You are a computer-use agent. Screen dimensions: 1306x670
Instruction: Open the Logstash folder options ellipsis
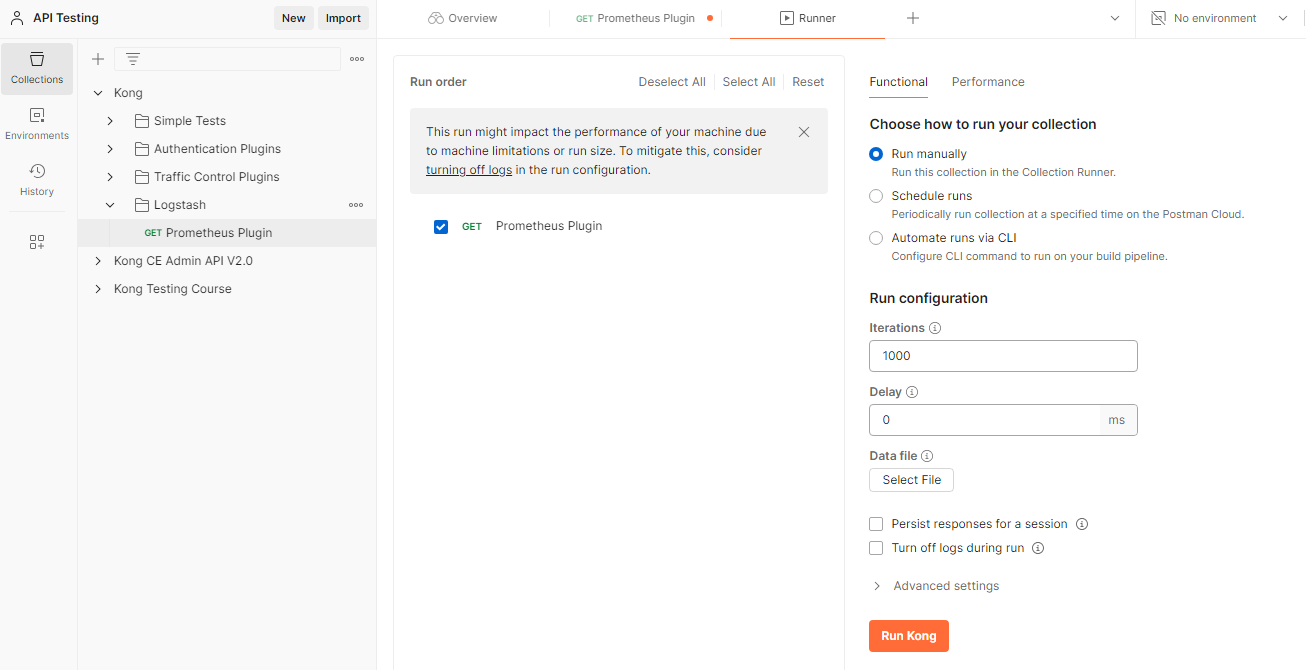(x=356, y=205)
